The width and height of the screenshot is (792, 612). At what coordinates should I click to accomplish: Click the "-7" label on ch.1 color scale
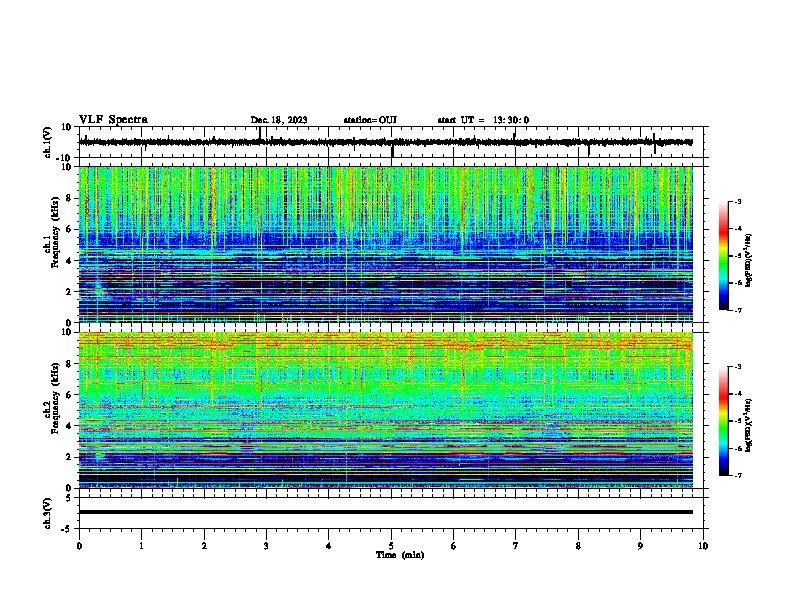point(737,311)
